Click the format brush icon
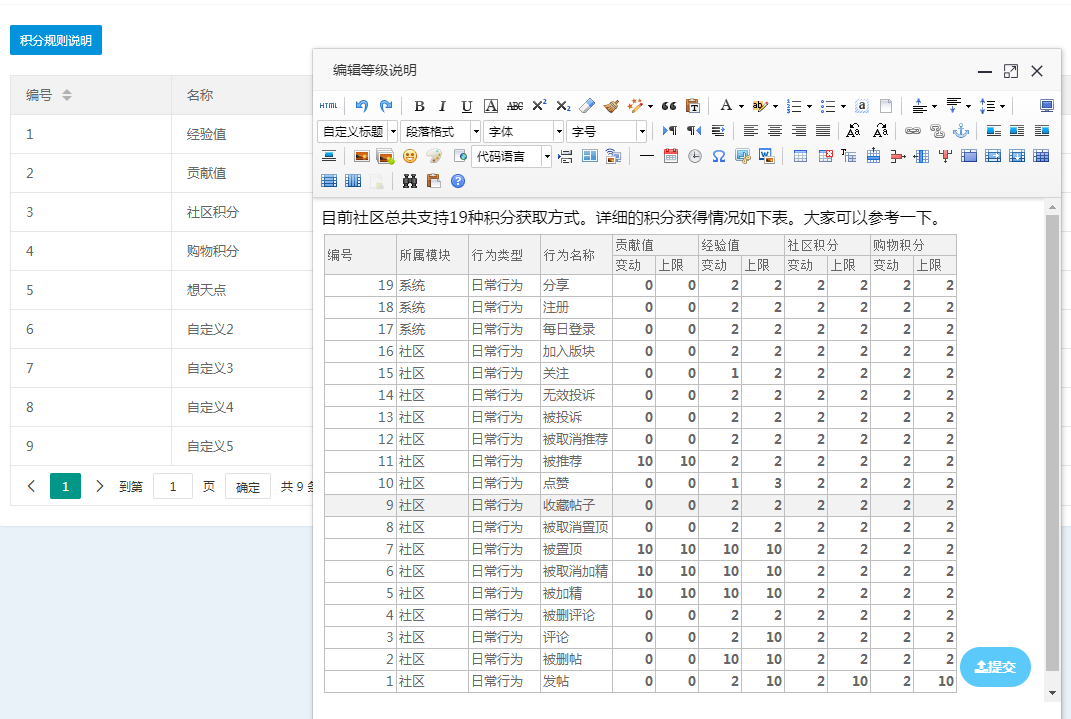Screen dimensions: 1071x719 (611, 106)
